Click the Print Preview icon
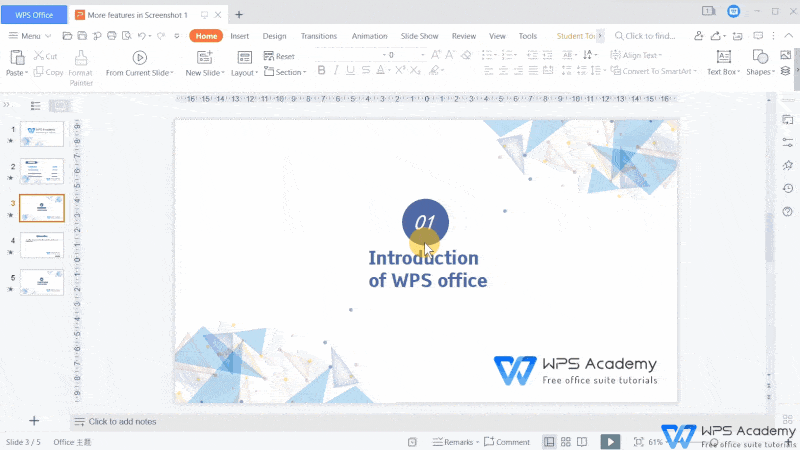800x450 pixels. pyautogui.click(x=127, y=36)
